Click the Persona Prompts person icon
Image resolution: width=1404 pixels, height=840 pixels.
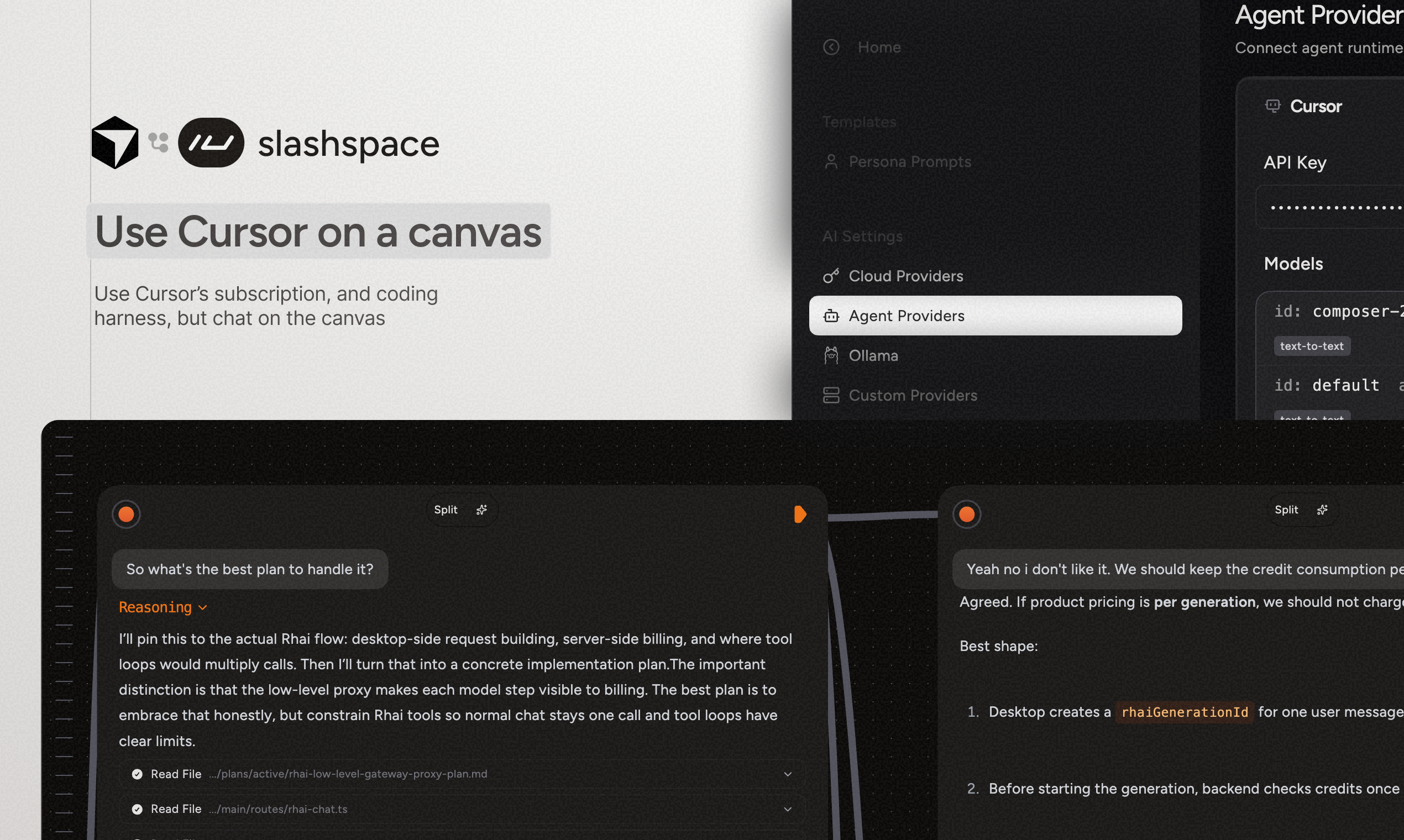830,162
